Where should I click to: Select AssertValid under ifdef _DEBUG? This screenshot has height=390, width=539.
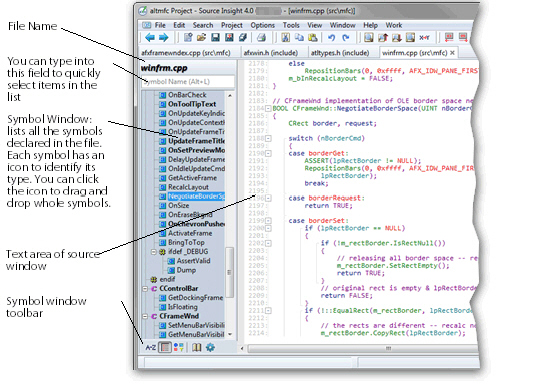pyautogui.click(x=194, y=261)
